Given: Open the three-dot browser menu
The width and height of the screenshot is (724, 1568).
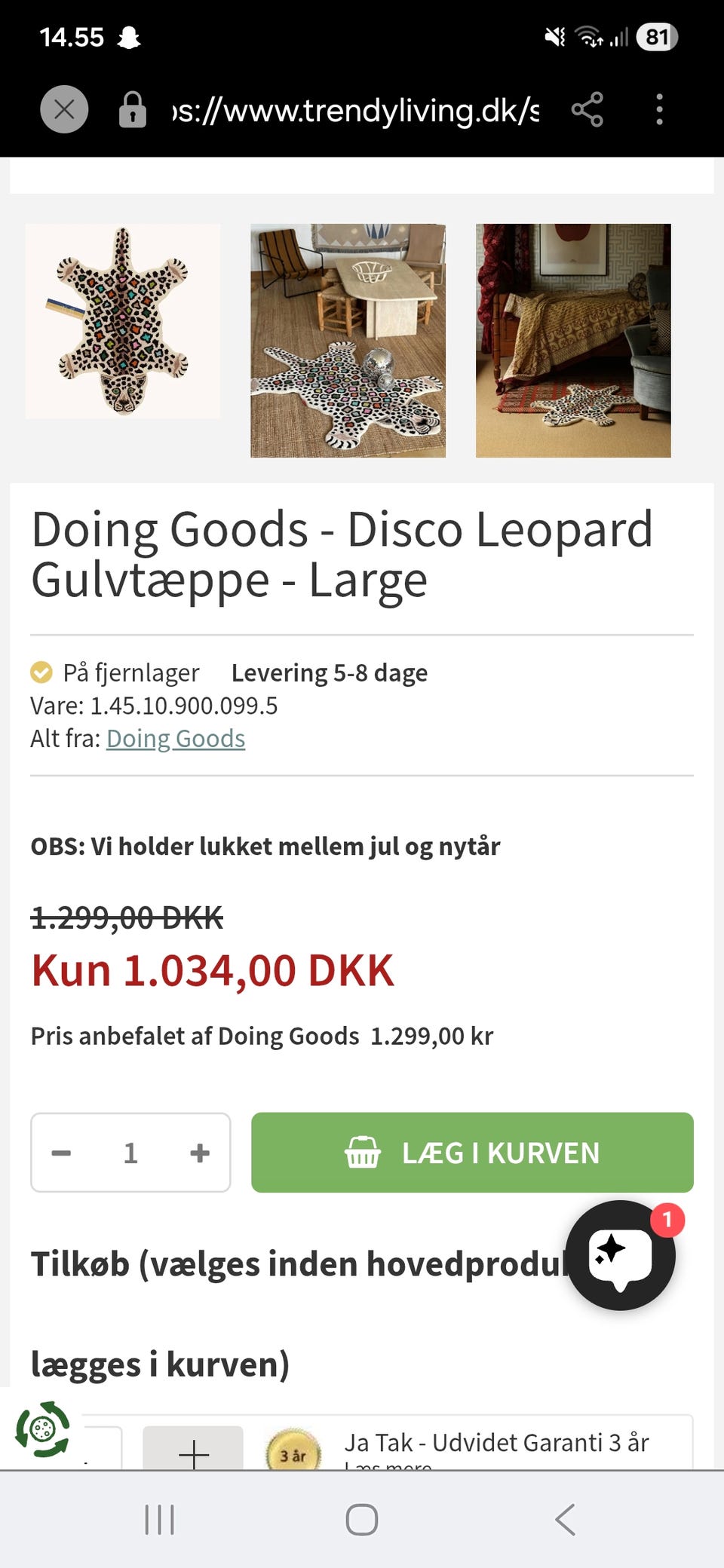Looking at the screenshot, I should pyautogui.click(x=659, y=110).
